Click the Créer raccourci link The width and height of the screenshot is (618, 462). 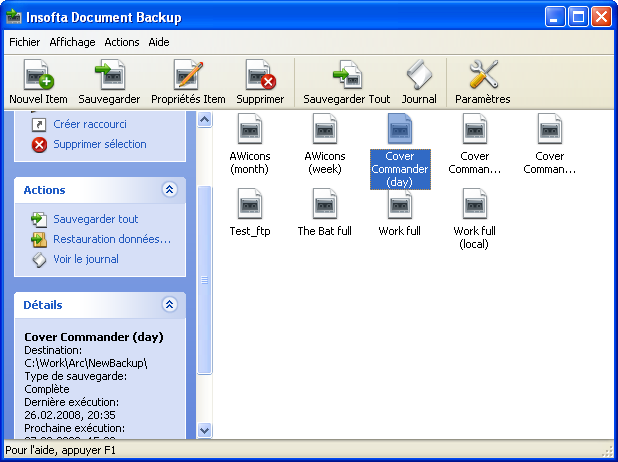click(90, 124)
